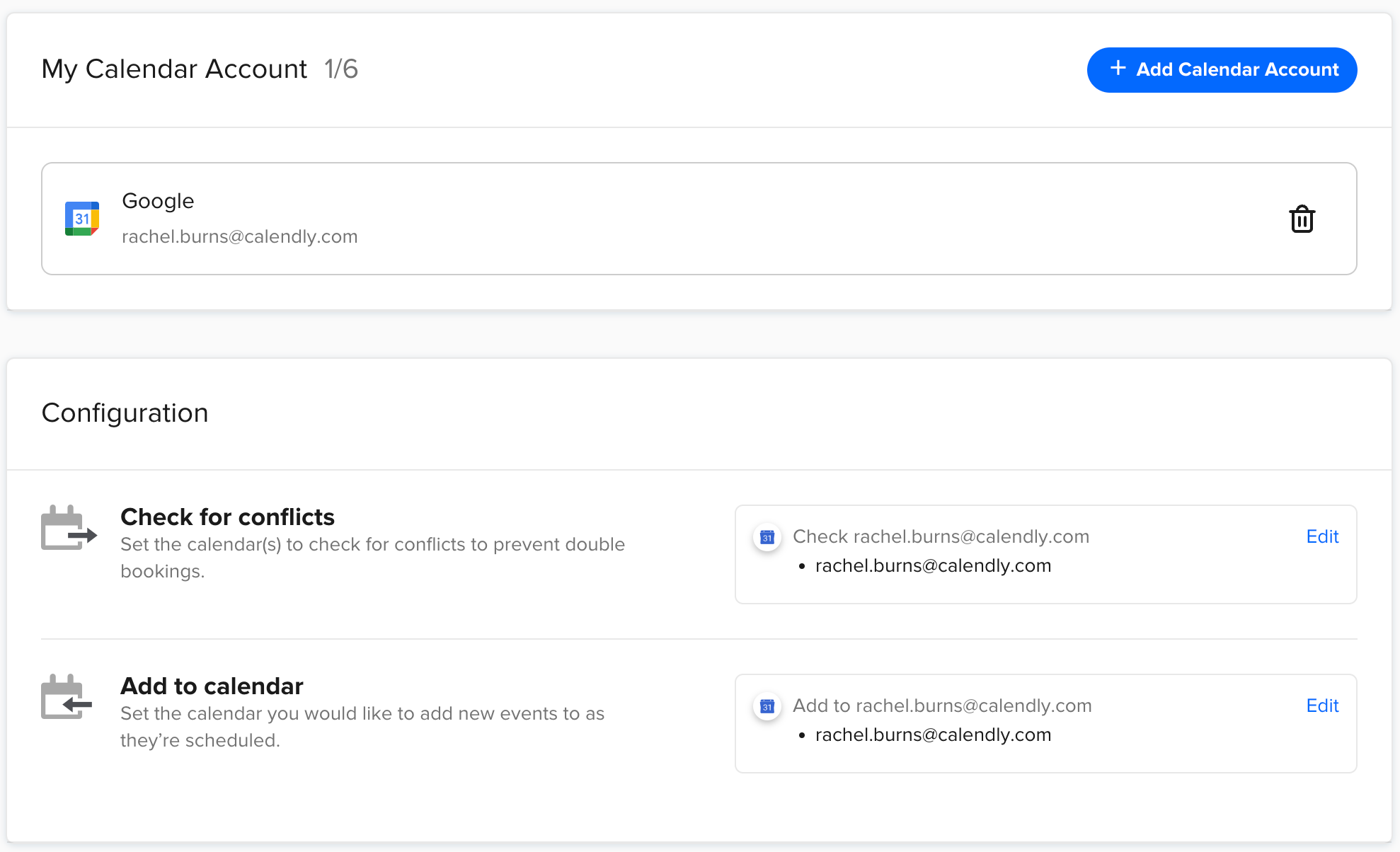Viewport: 1400px width, 852px height.
Task: Click the Configuration section heading
Action: (125, 413)
